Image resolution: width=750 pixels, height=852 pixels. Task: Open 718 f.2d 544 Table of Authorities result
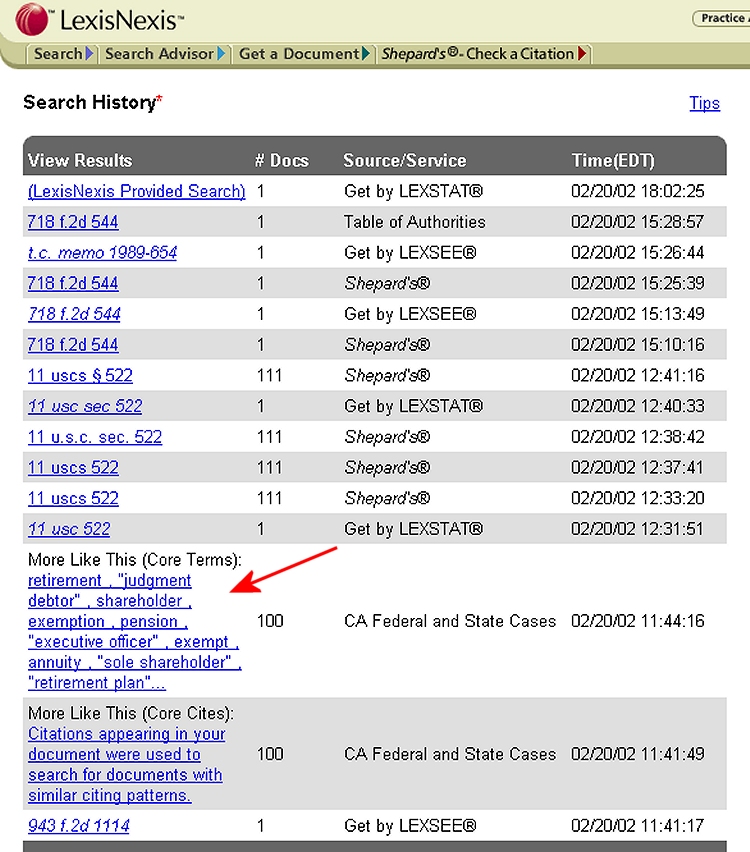click(73, 222)
